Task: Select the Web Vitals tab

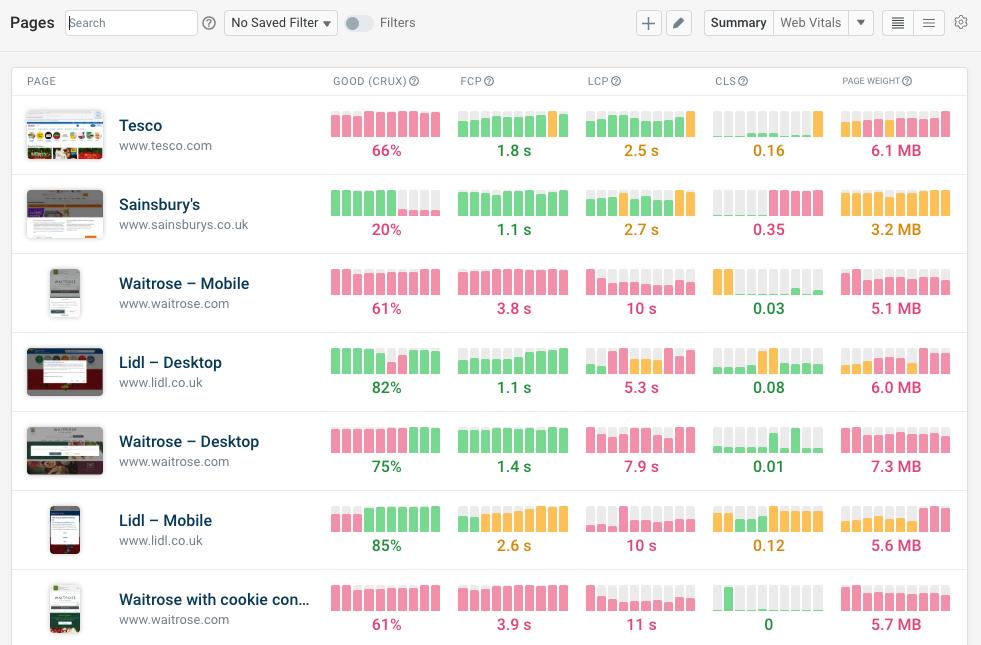Action: (810, 22)
